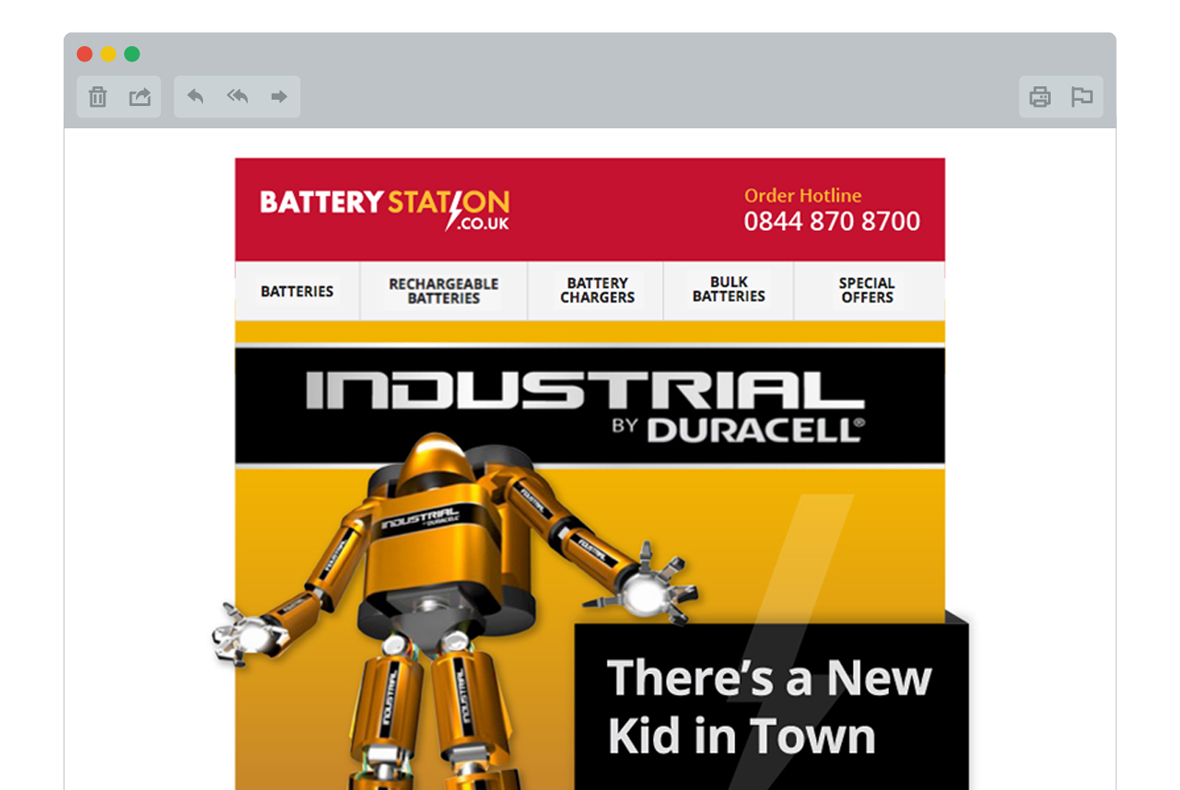Open the Battery Station .co.uk logo
The height and width of the screenshot is (790, 1180).
coord(385,209)
